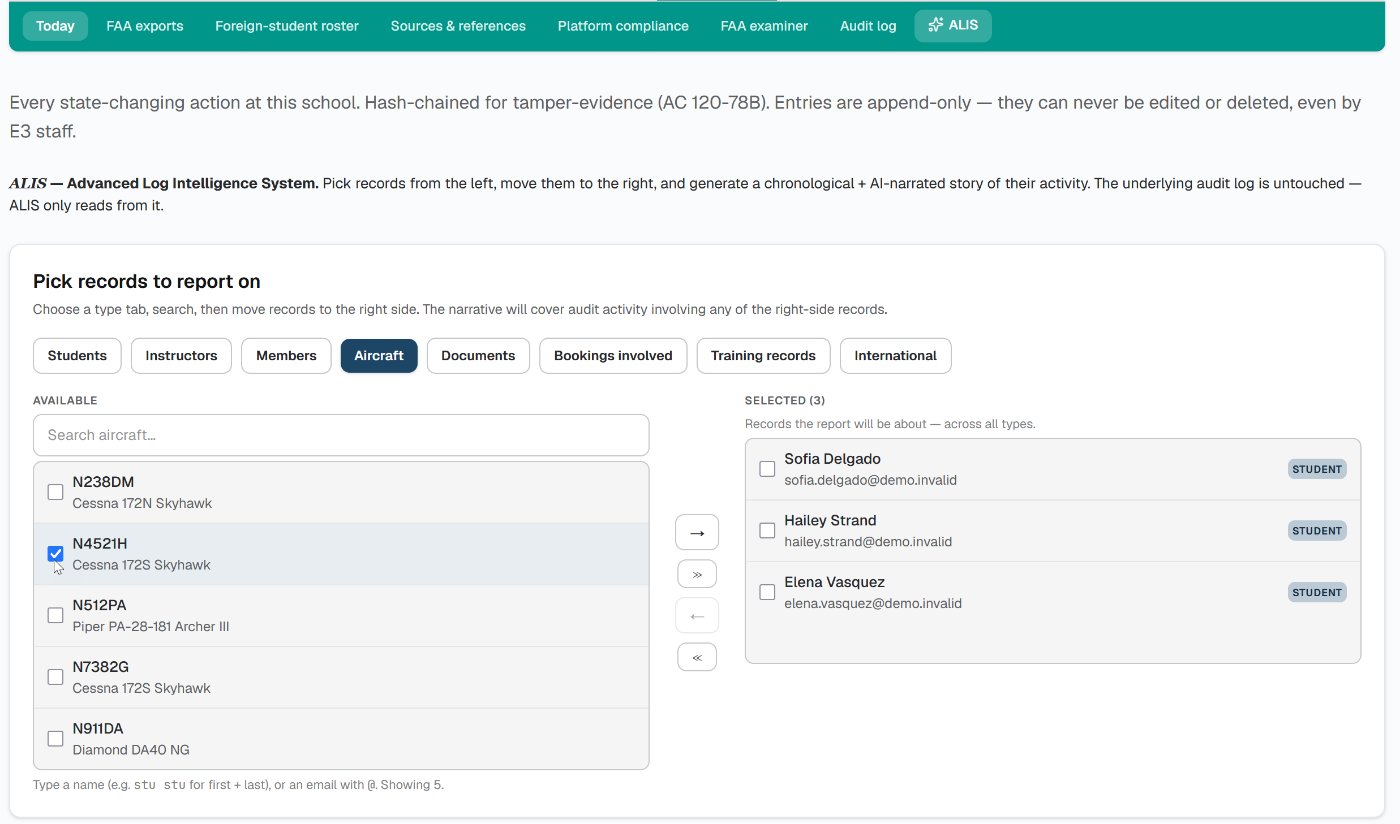Remove all records with double left chevron

click(697, 657)
